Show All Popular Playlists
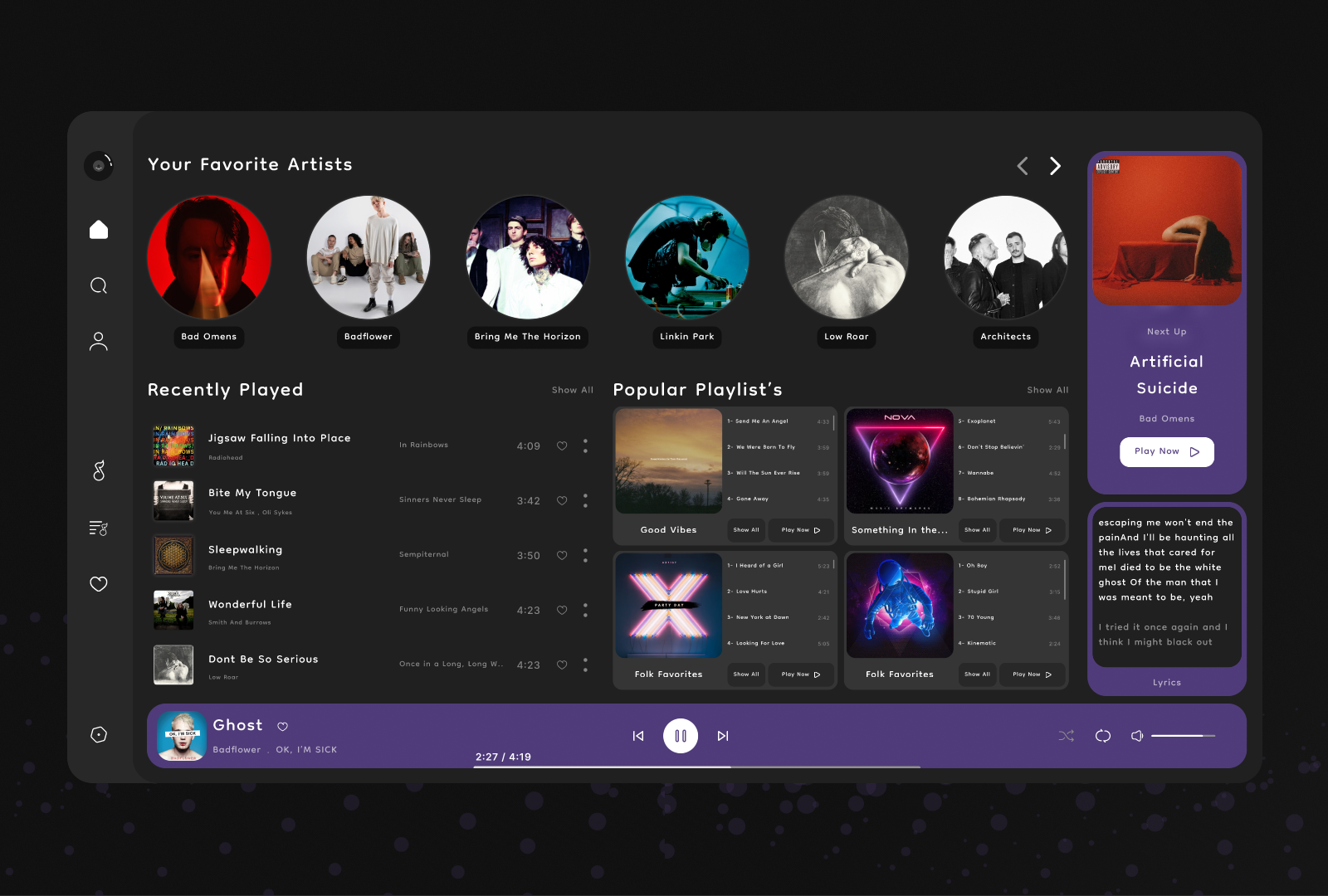The width and height of the screenshot is (1328, 896). [1047, 389]
